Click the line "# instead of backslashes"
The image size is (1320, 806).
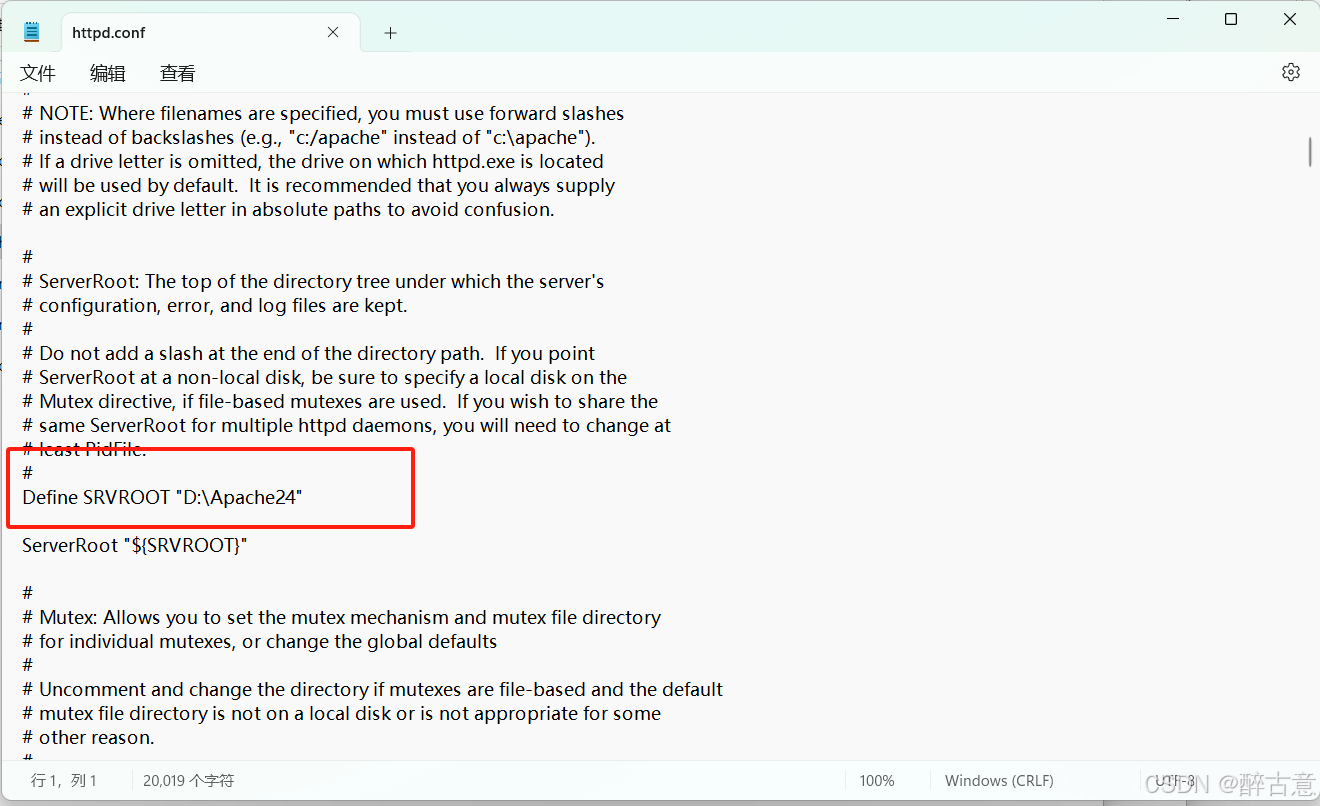click(309, 137)
